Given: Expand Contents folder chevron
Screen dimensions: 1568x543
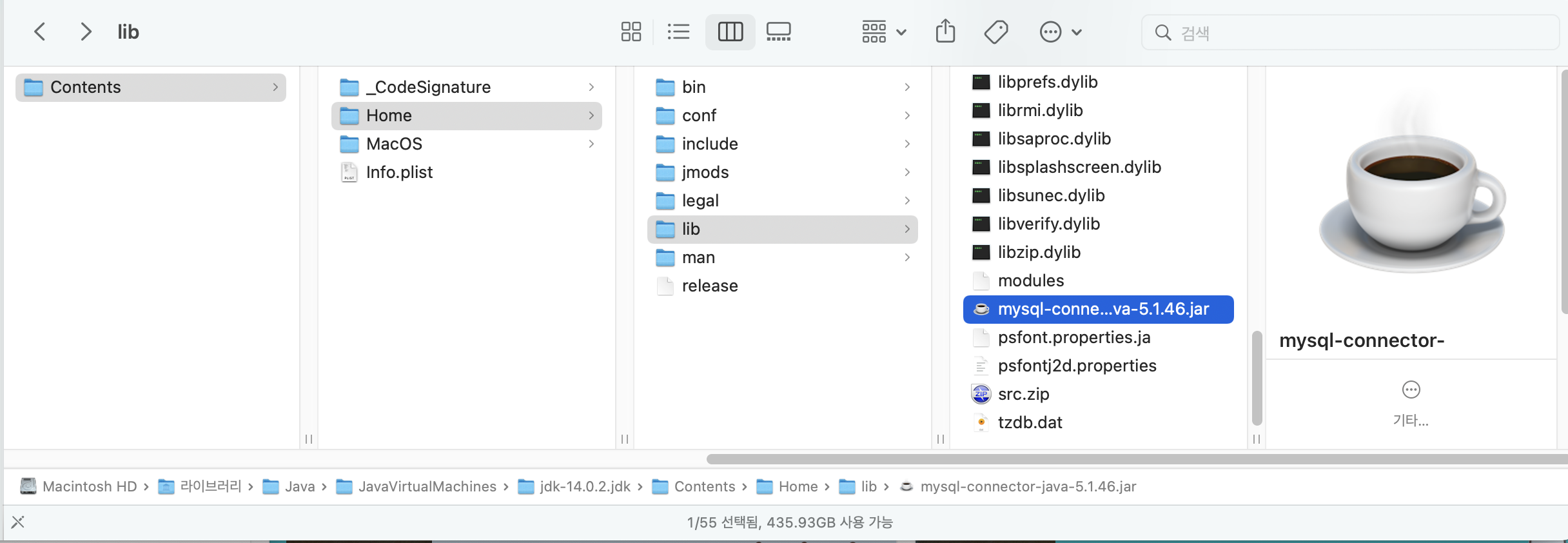Looking at the screenshot, I should coord(275,87).
